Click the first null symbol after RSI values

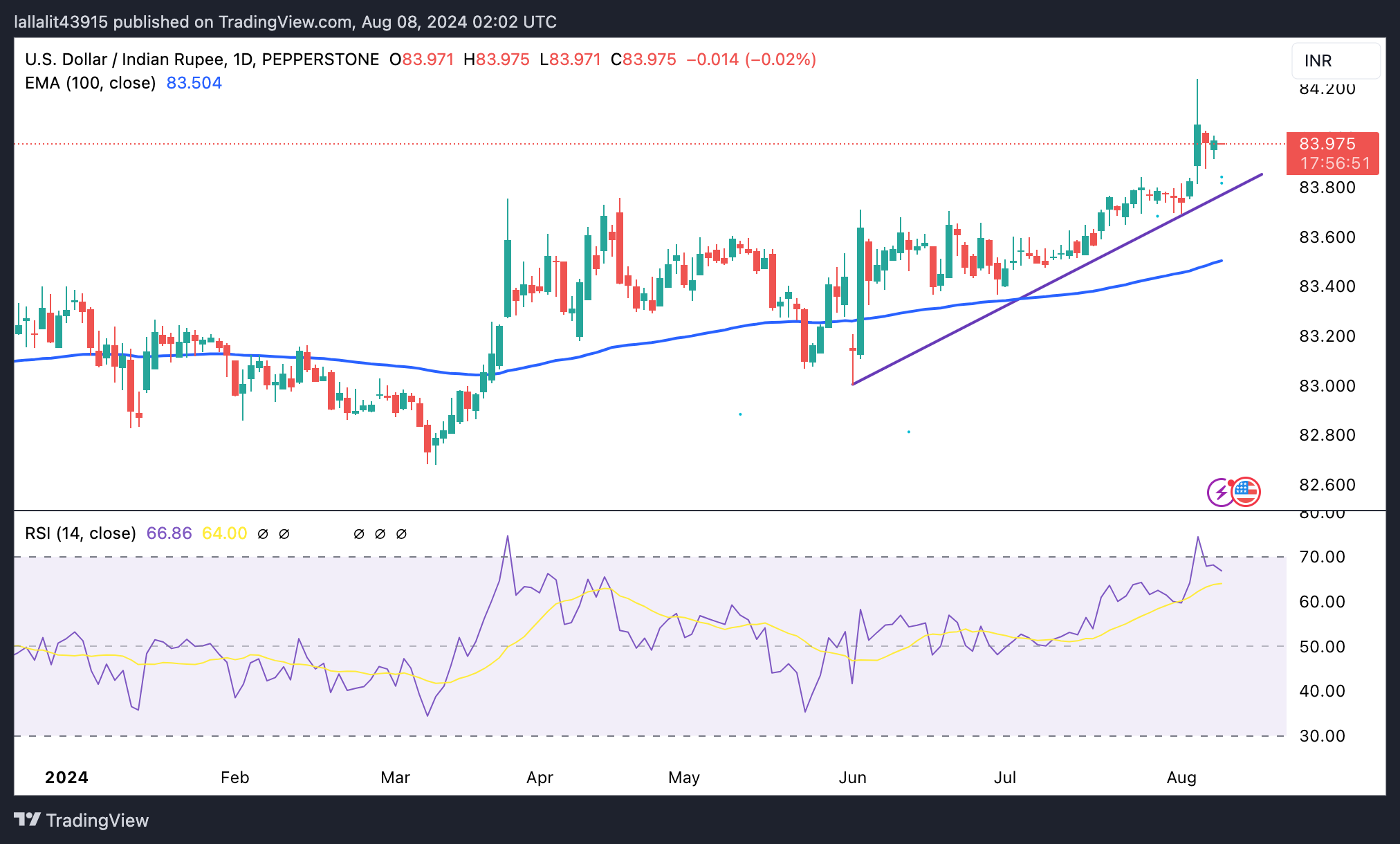tap(263, 534)
